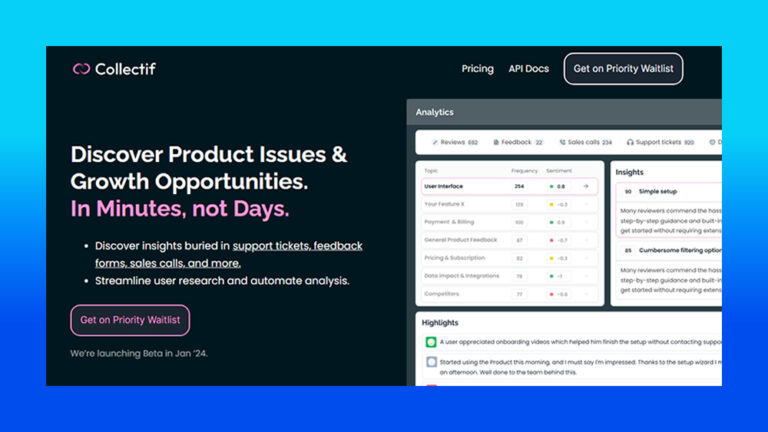Image resolution: width=768 pixels, height=432 pixels.
Task: Open the Simple setup insight card
Action: (669, 210)
